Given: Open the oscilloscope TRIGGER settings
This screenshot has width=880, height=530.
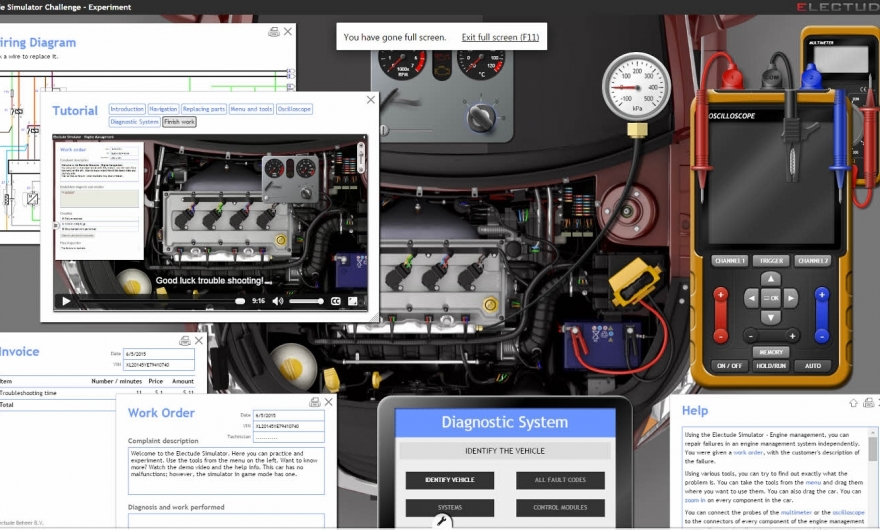Looking at the screenshot, I should tap(771, 261).
